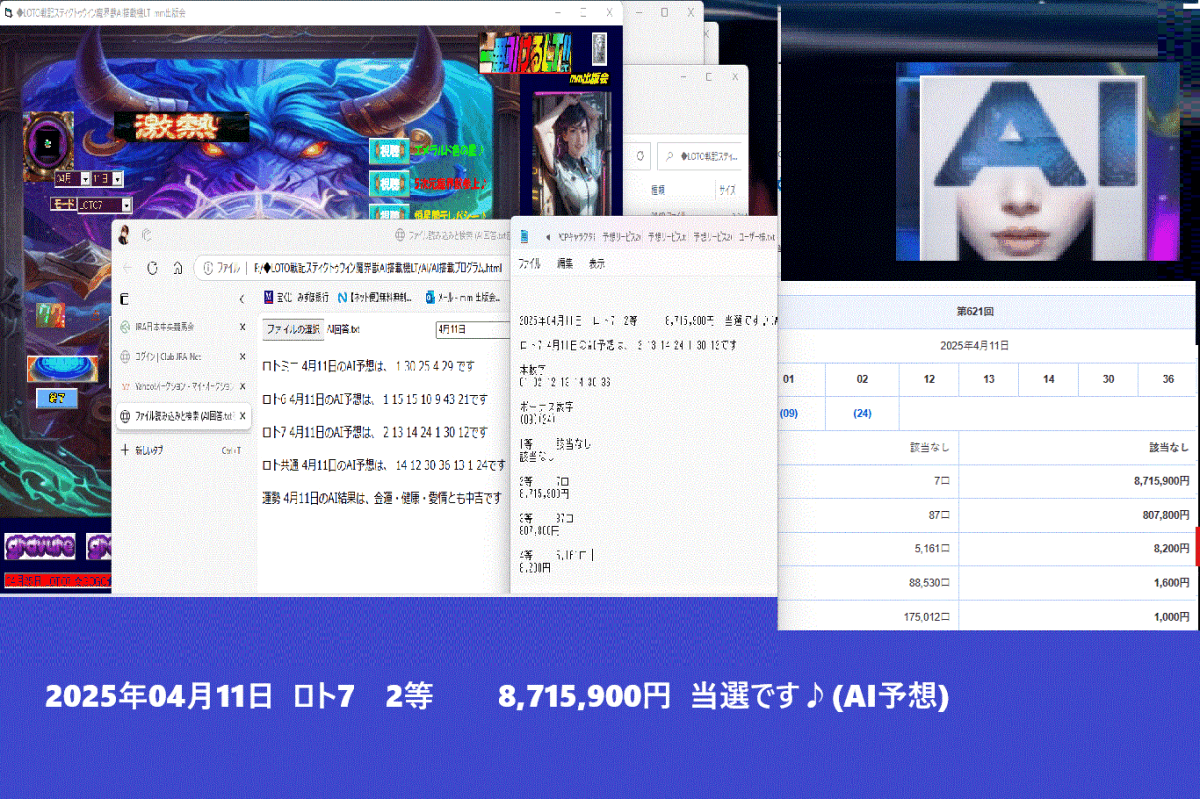Open the browser profile avatar
This screenshot has height=799, width=1200.
click(x=125, y=235)
